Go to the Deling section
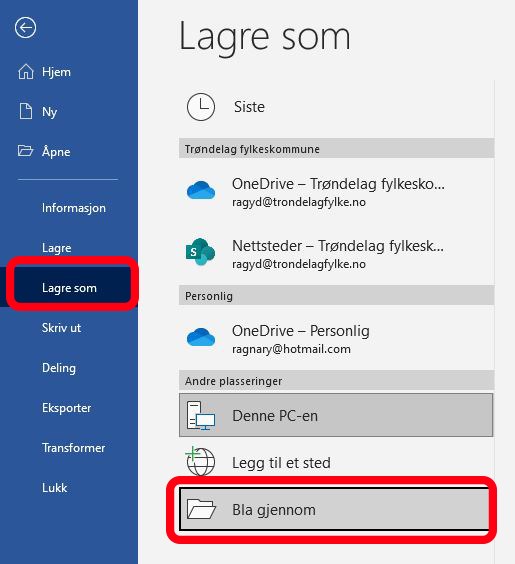This screenshot has width=515, height=564. (59, 368)
